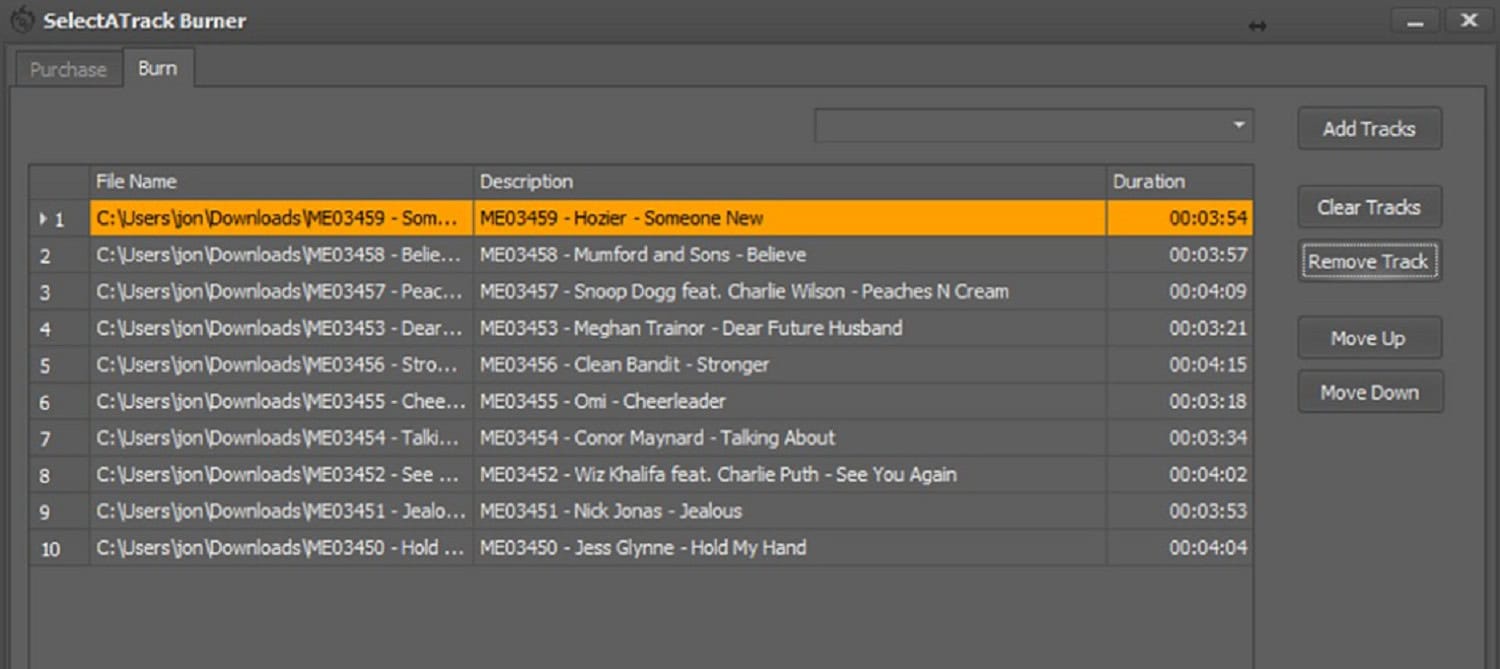Click file name cell 'ME03459 - Som...'

[x=281, y=218]
